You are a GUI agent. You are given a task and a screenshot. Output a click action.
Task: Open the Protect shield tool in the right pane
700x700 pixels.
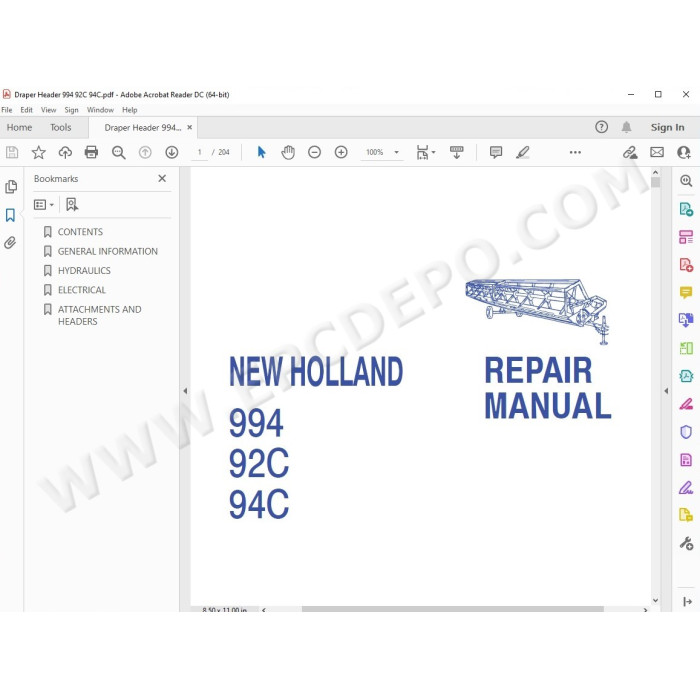pos(686,432)
